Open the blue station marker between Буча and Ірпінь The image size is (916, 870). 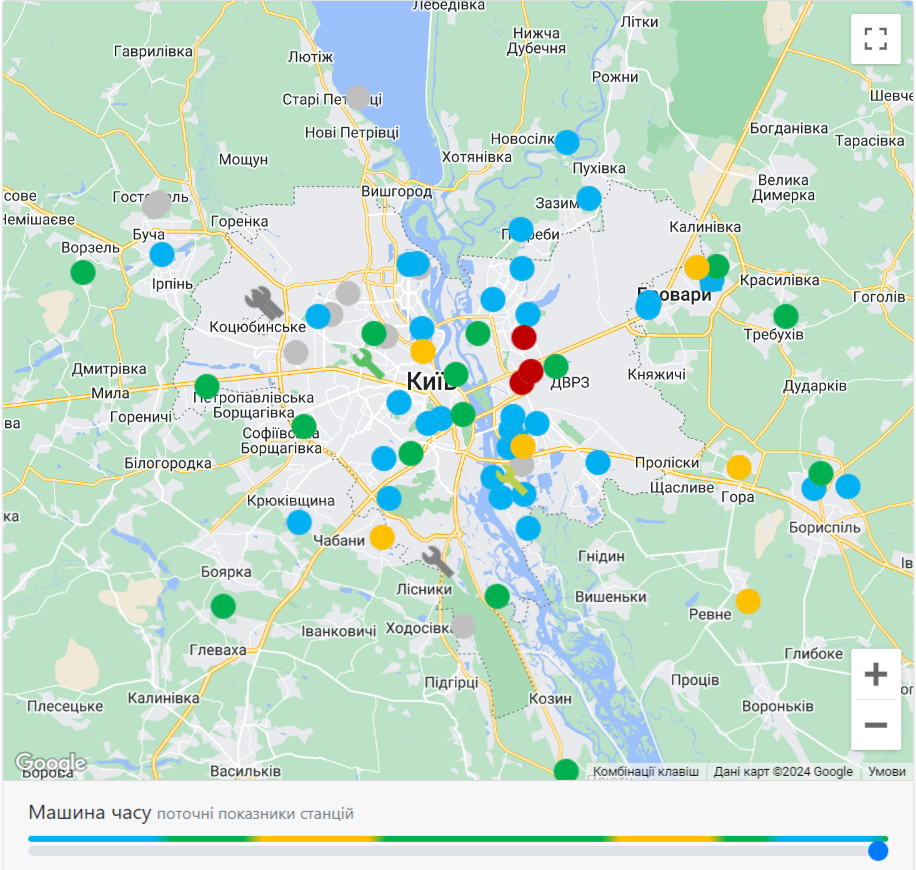point(162,254)
